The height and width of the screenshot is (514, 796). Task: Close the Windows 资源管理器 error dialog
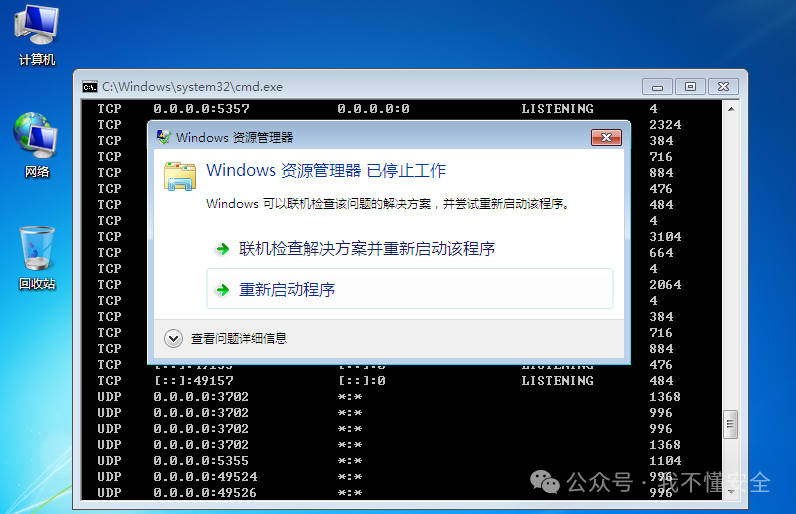[606, 138]
